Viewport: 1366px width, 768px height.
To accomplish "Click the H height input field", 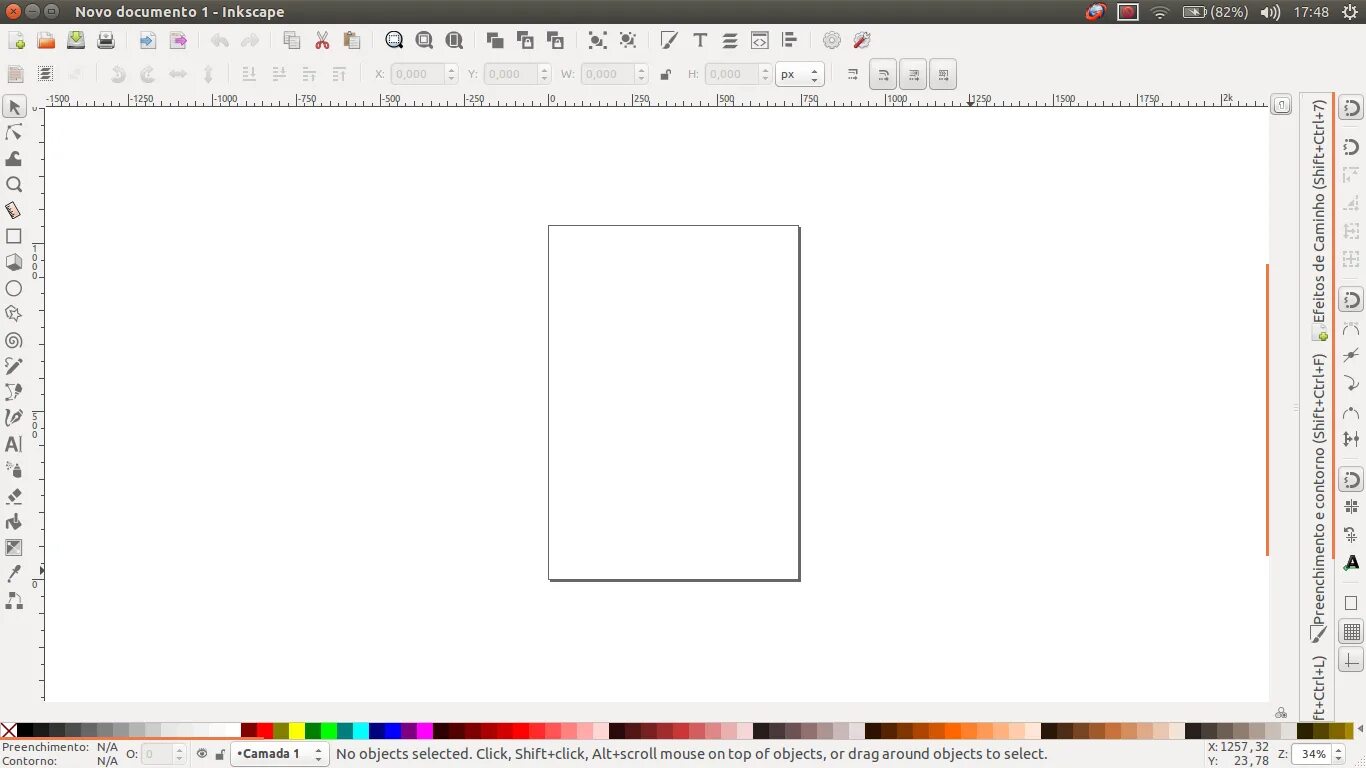I will 730,74.
